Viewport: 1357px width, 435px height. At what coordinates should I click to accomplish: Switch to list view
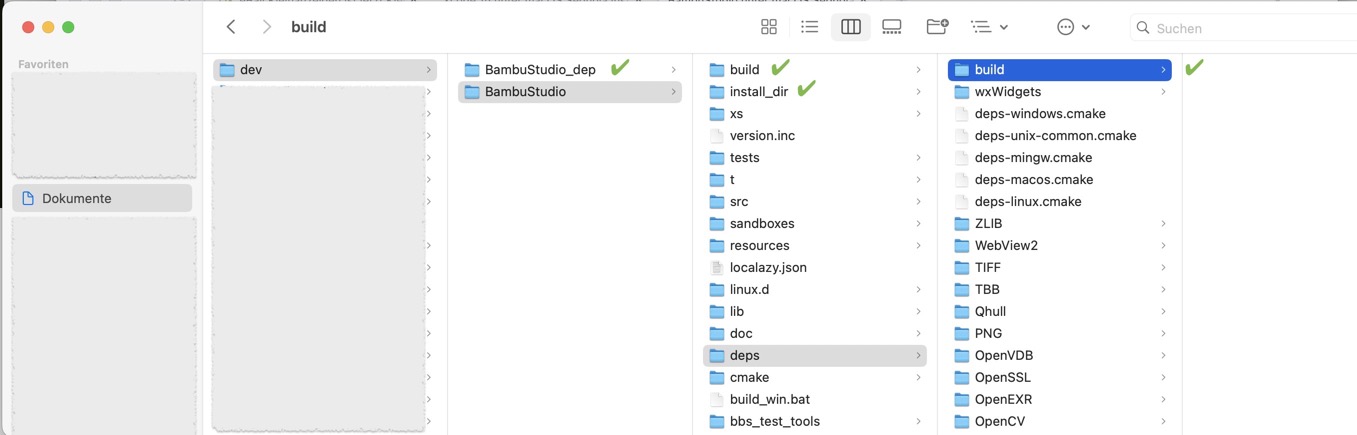(x=810, y=27)
